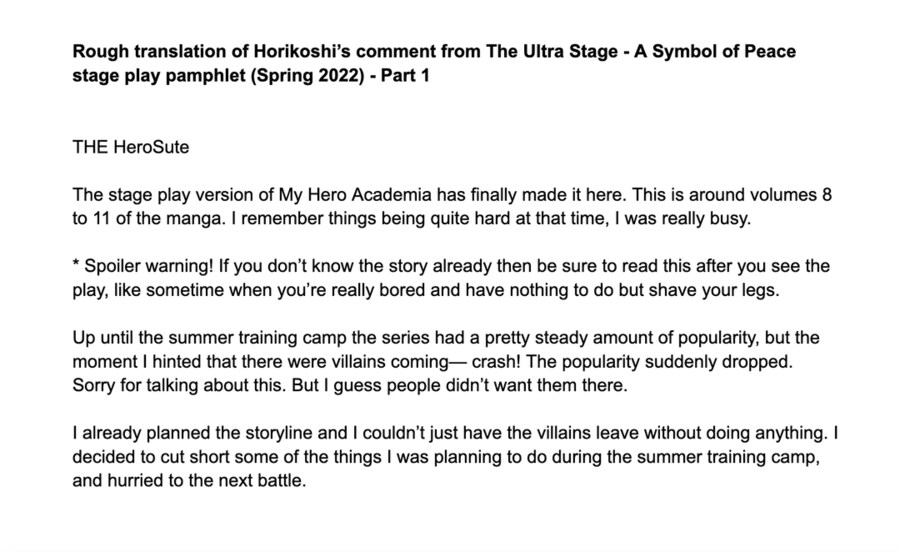The height and width of the screenshot is (552, 900).
Task: Click the phrase 'summer training camp the series'
Action: pyautogui.click(x=299, y=338)
